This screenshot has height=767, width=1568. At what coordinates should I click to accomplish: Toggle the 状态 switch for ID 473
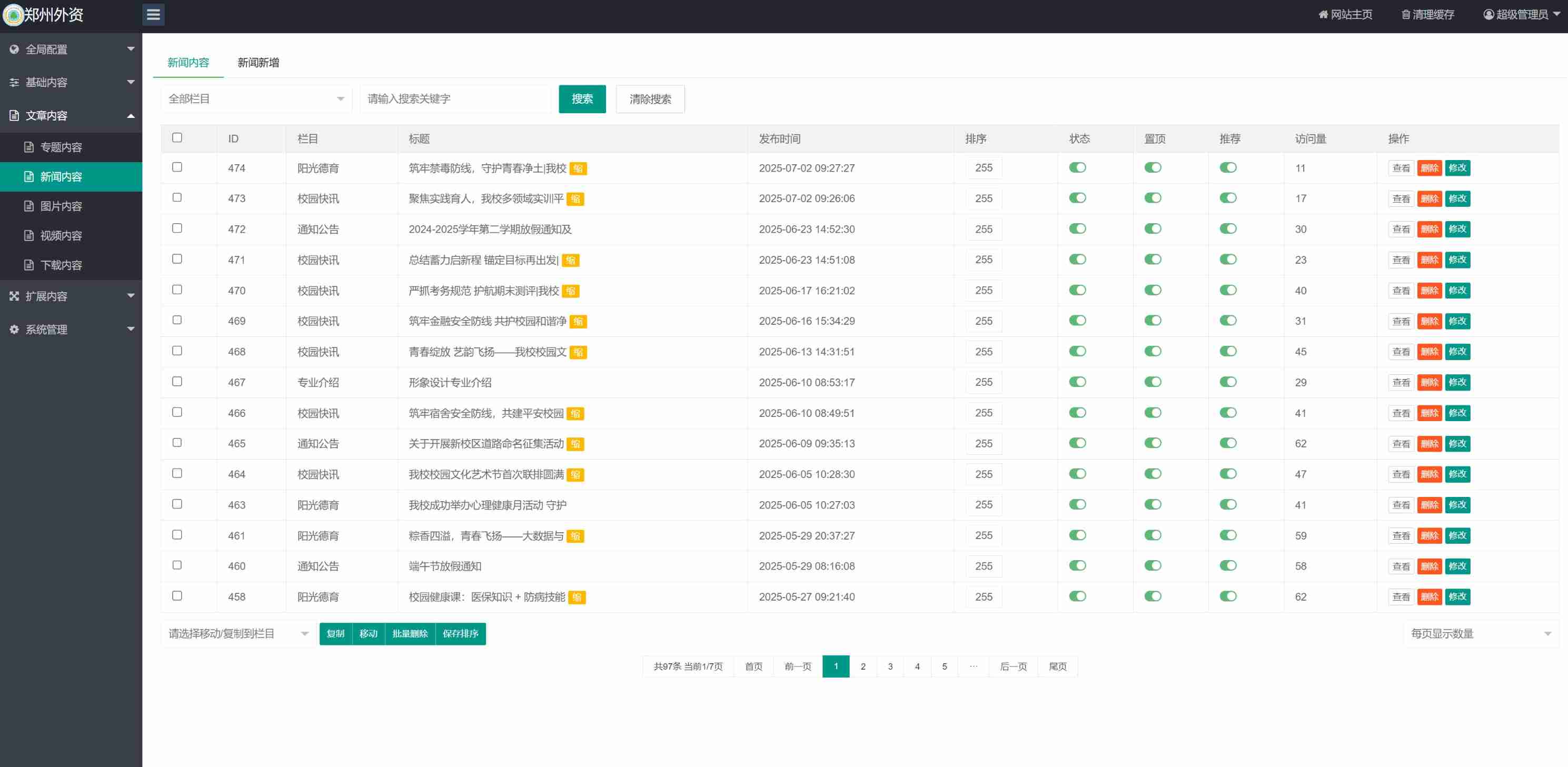click(1077, 198)
